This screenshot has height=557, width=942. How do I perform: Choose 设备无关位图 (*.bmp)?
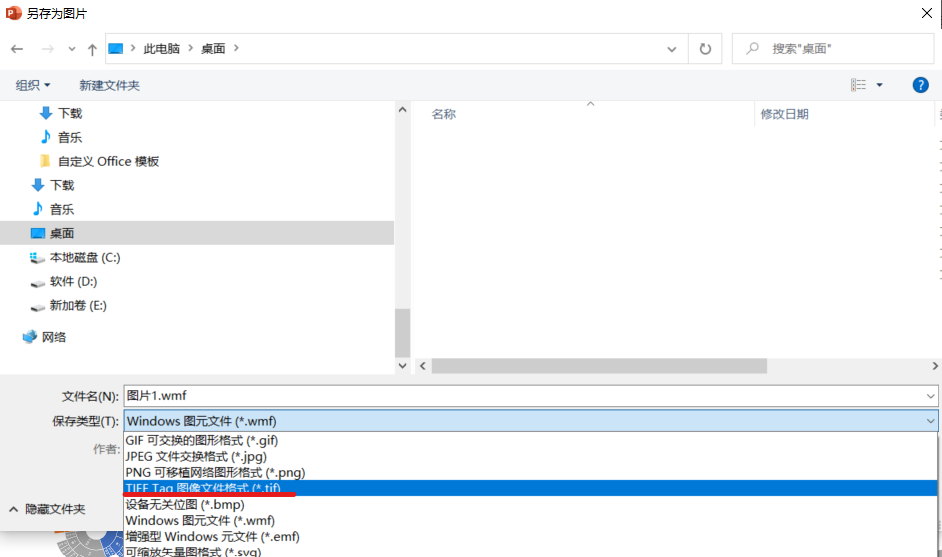(530, 504)
